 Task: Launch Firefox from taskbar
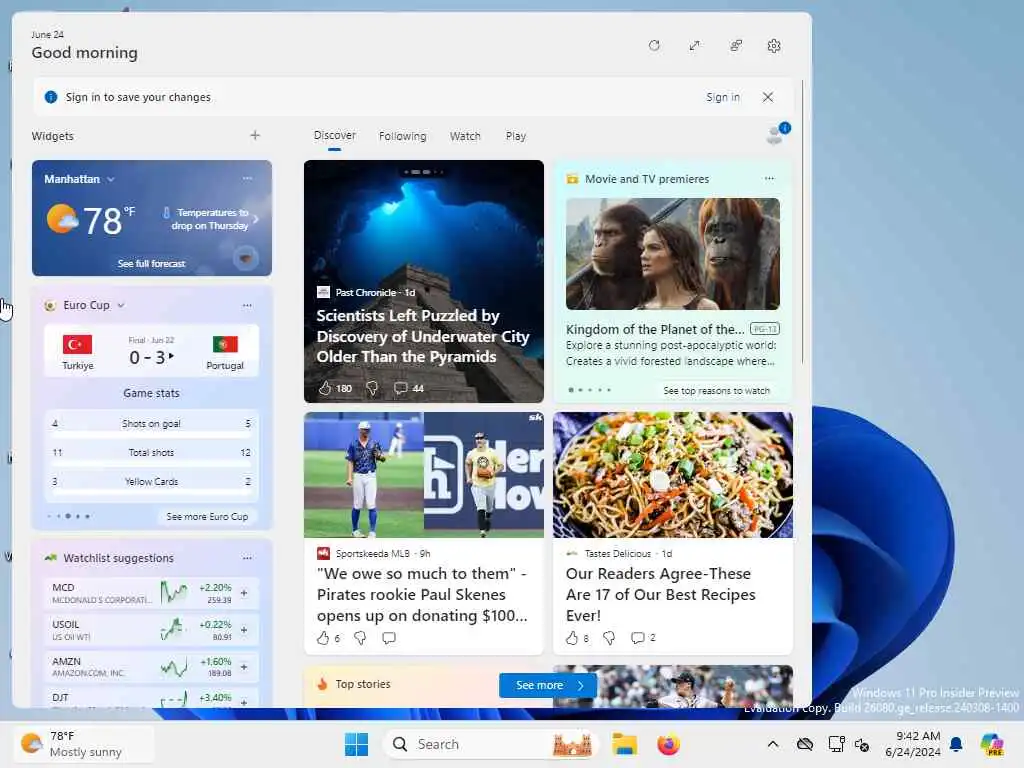tap(668, 744)
